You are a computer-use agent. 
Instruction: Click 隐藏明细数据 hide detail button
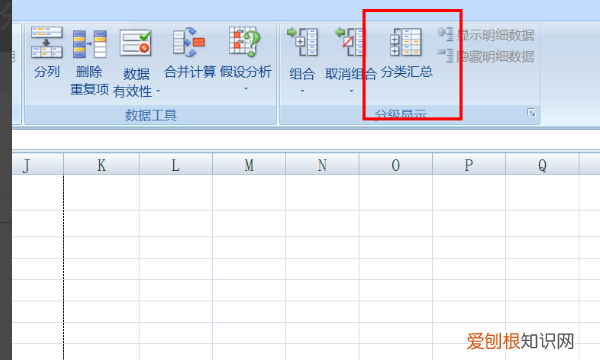pos(486,56)
